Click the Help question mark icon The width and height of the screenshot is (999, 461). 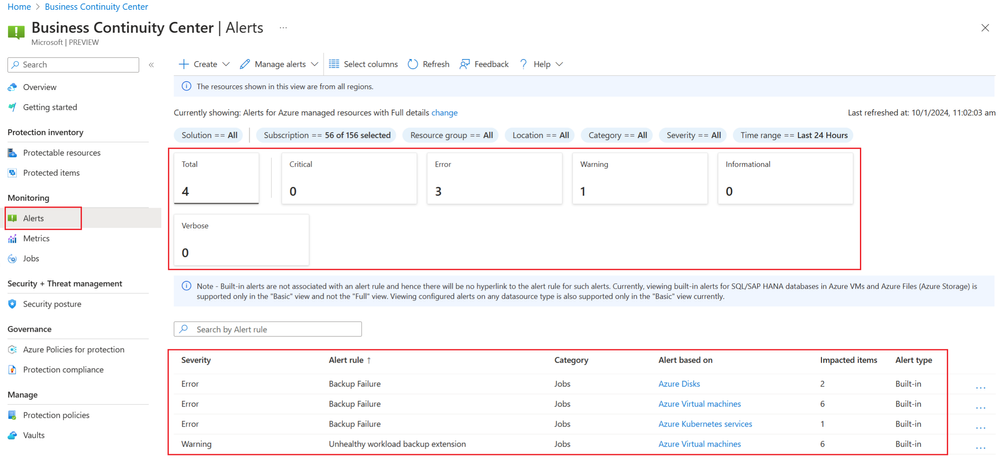coord(524,64)
